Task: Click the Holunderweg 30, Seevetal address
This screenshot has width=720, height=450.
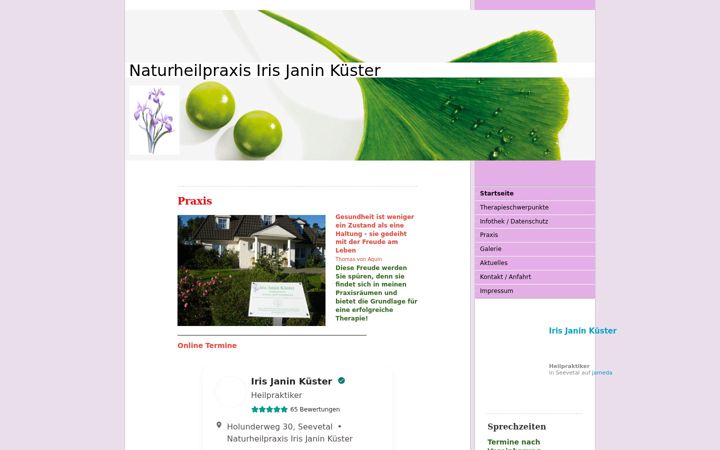Action: tap(280, 427)
